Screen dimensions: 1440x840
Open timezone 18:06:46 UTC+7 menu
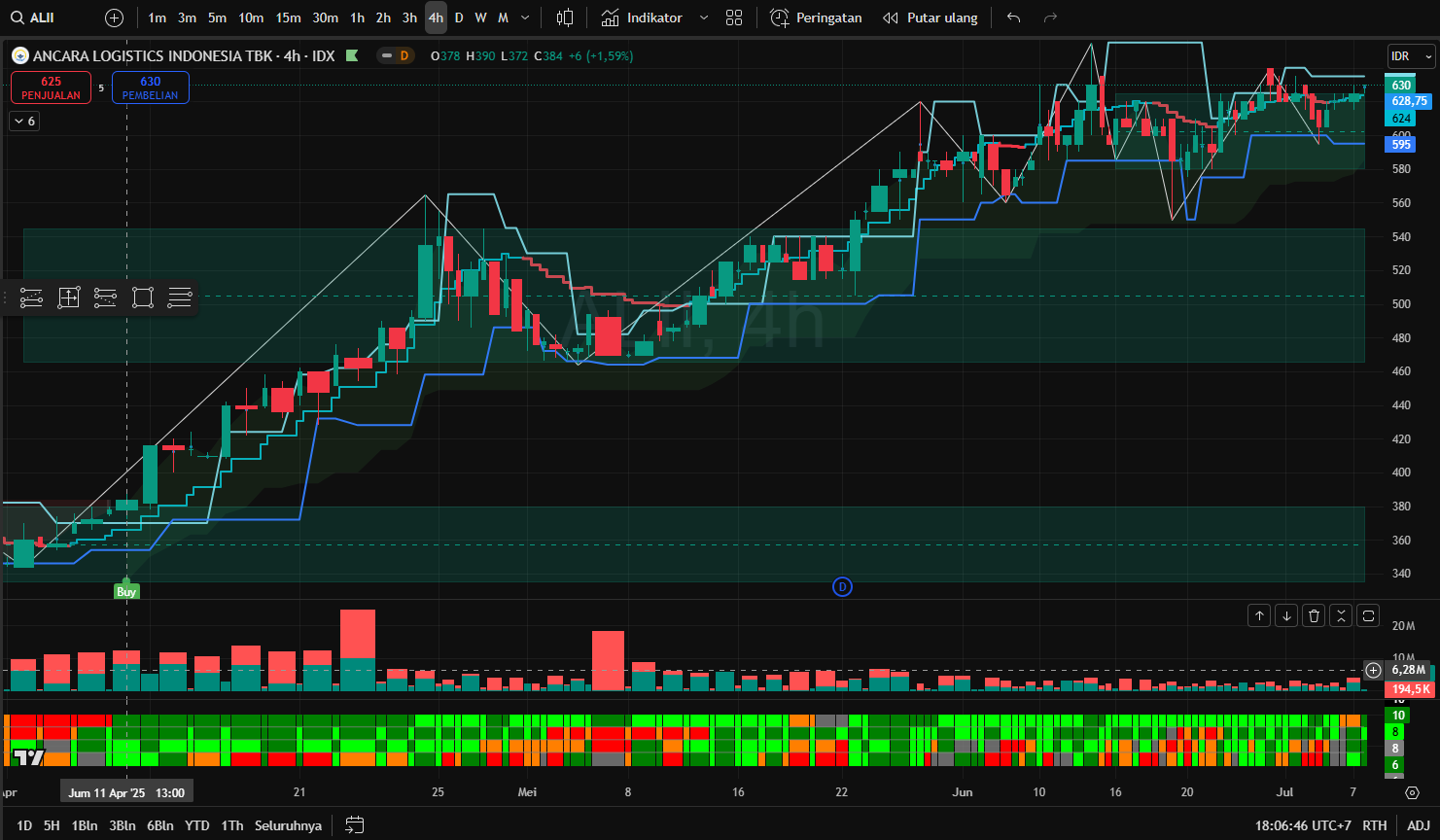coord(1303,825)
